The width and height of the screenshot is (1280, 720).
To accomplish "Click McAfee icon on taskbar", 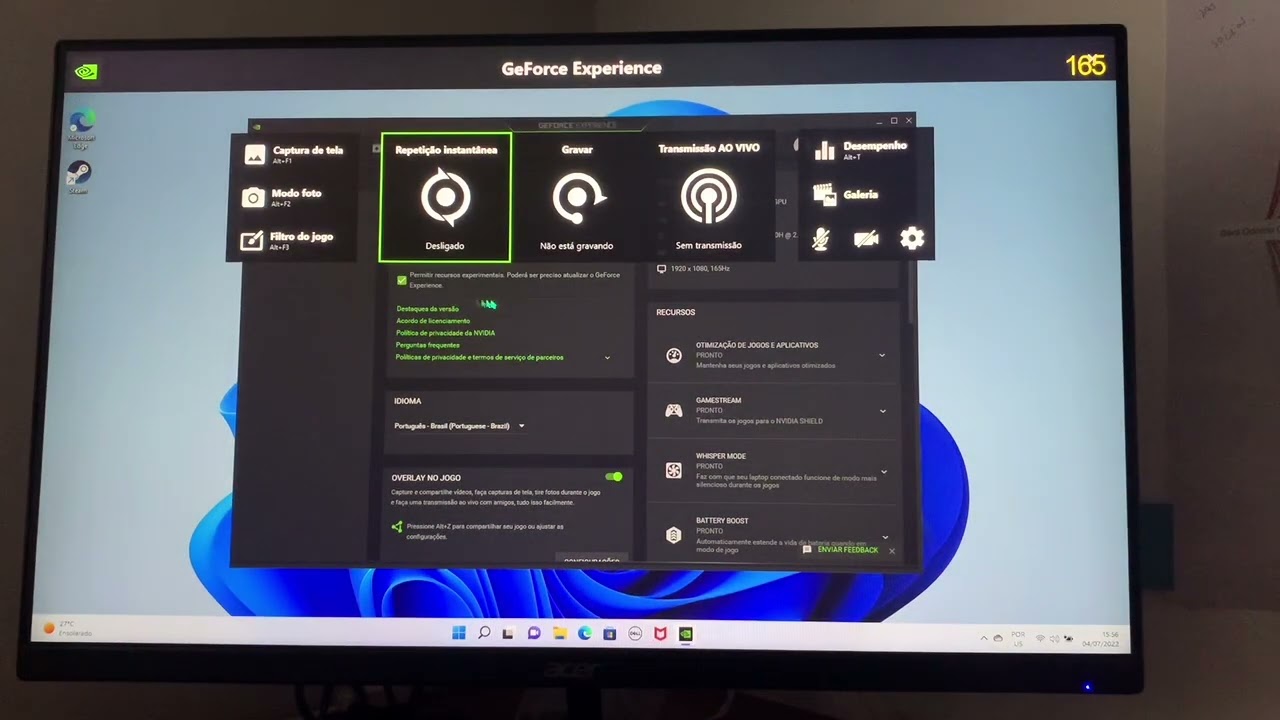I will click(x=660, y=633).
